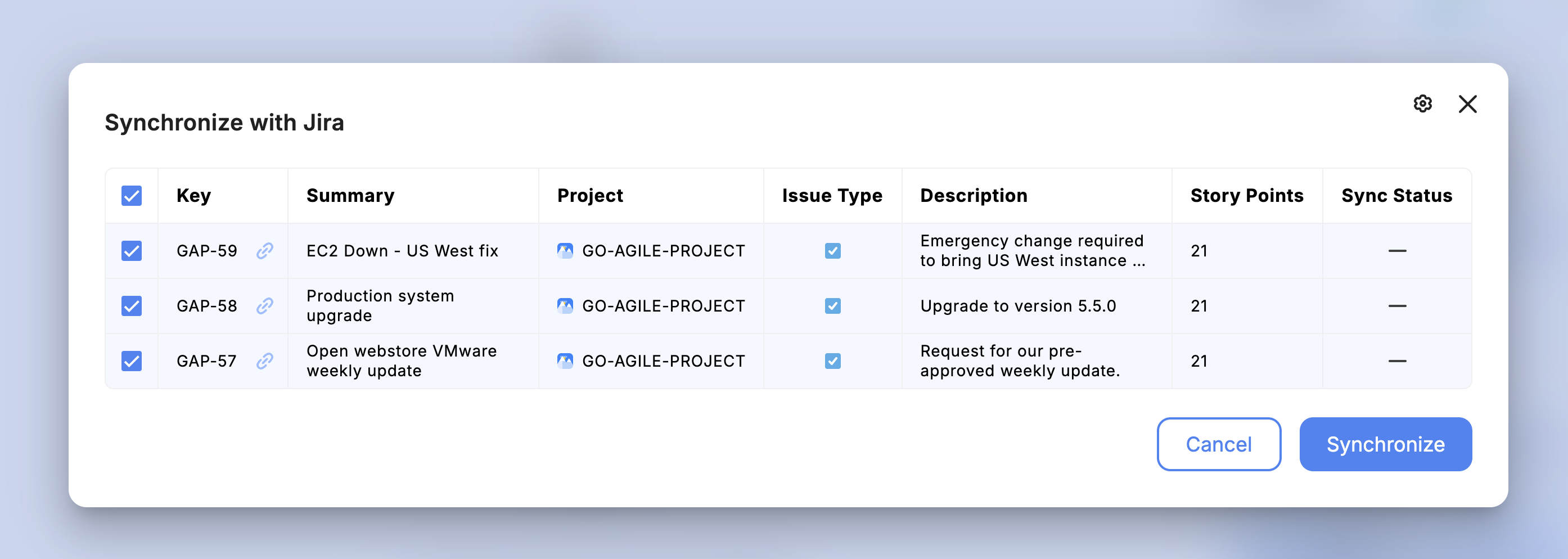Deselect the GAP-58 row checkbox
This screenshot has width=1568, height=559.
(131, 306)
